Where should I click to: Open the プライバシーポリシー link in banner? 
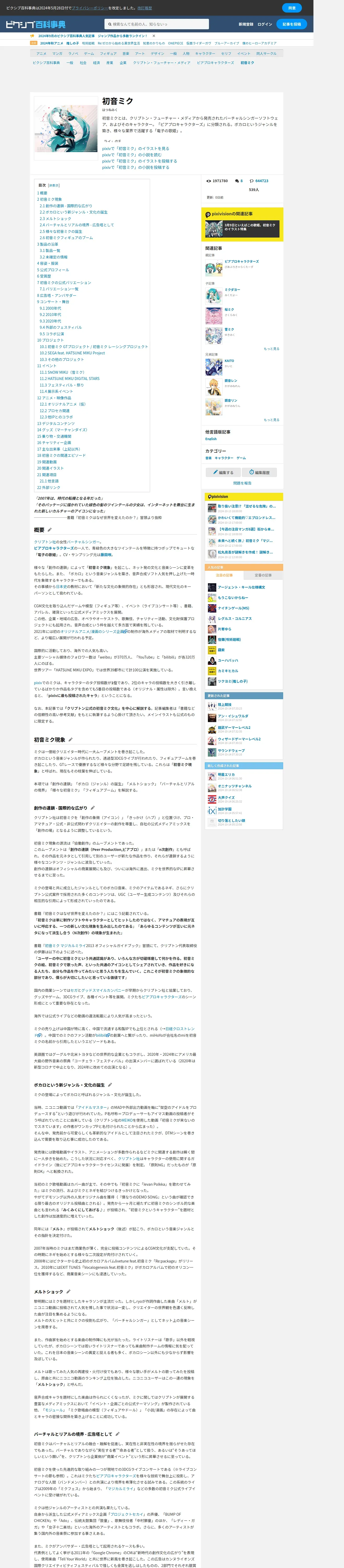coord(90,8)
